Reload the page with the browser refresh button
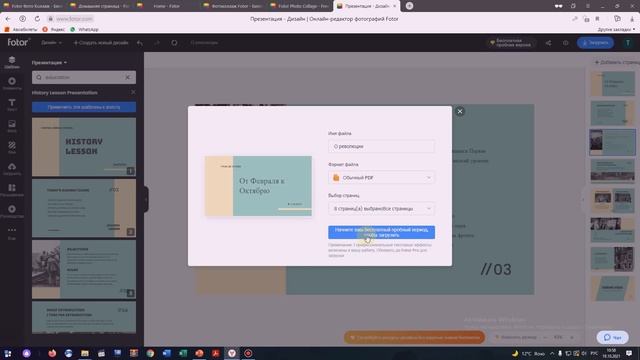 37,19
